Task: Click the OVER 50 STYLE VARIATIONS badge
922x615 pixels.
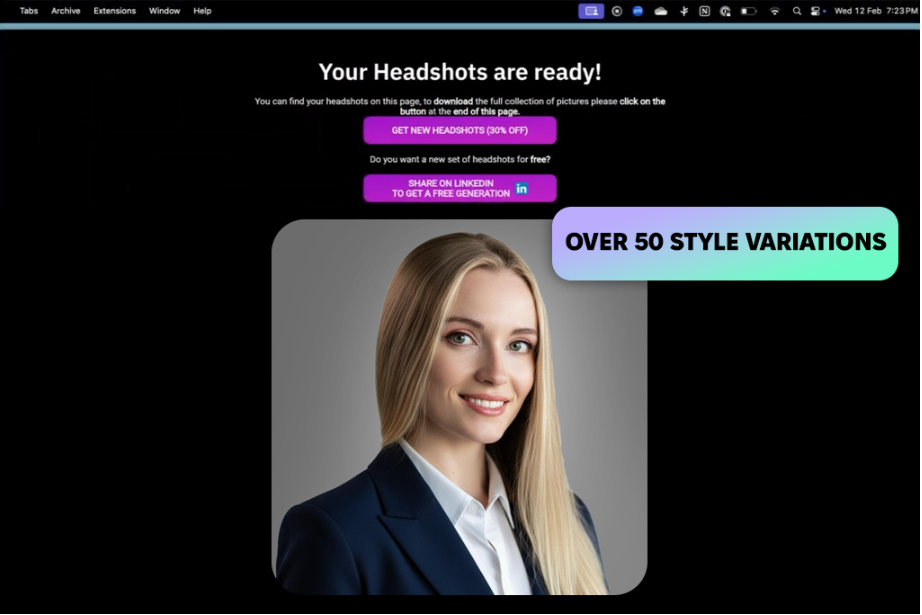Action: (x=725, y=242)
